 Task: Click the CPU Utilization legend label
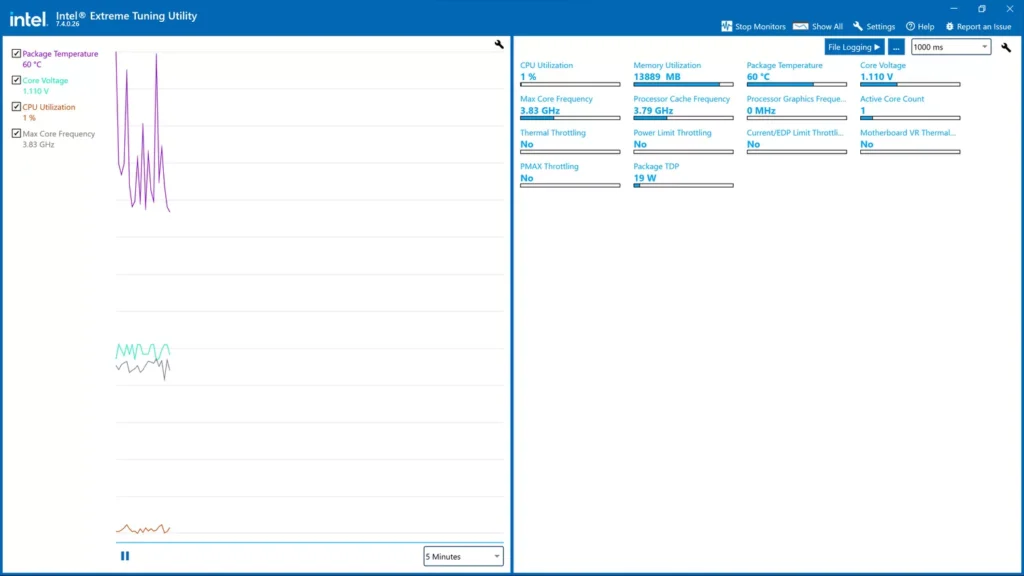(49, 107)
